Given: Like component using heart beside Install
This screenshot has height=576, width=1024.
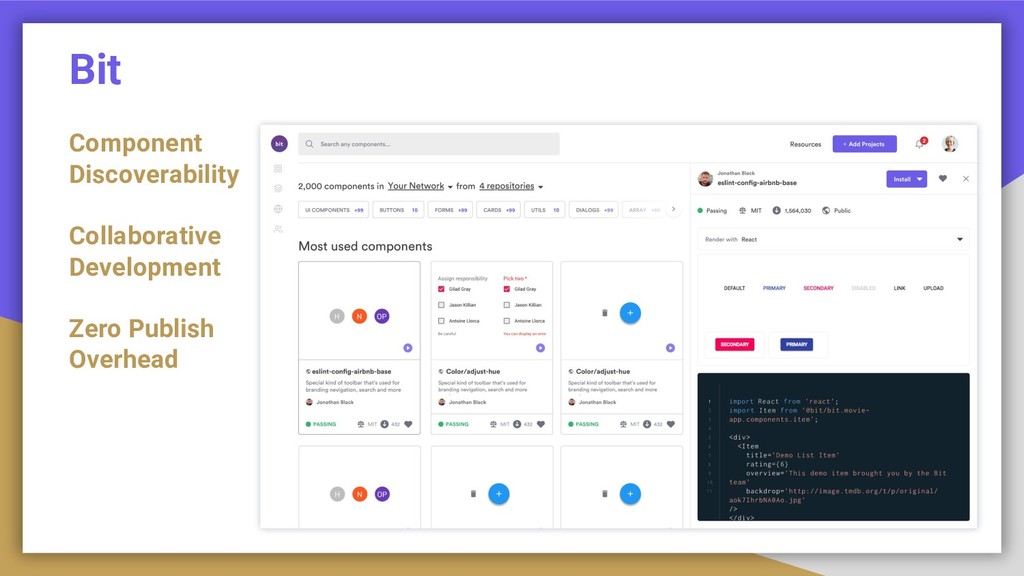Looking at the screenshot, I should click(942, 178).
